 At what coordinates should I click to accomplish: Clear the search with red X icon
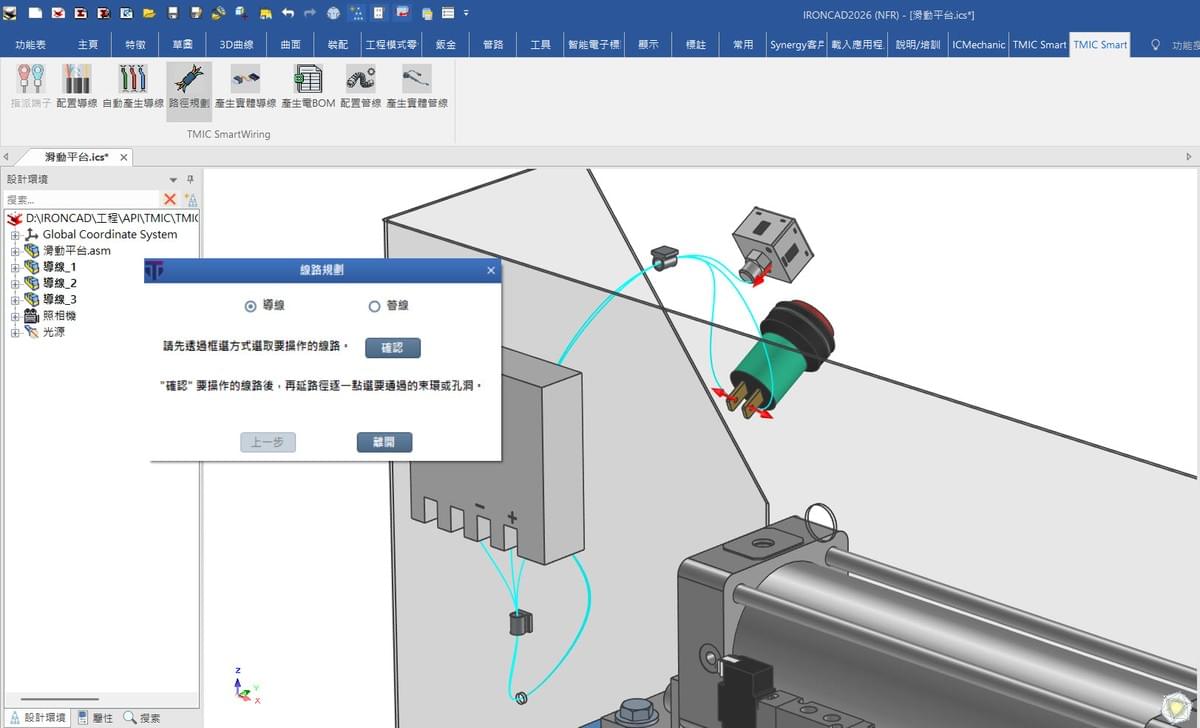170,200
